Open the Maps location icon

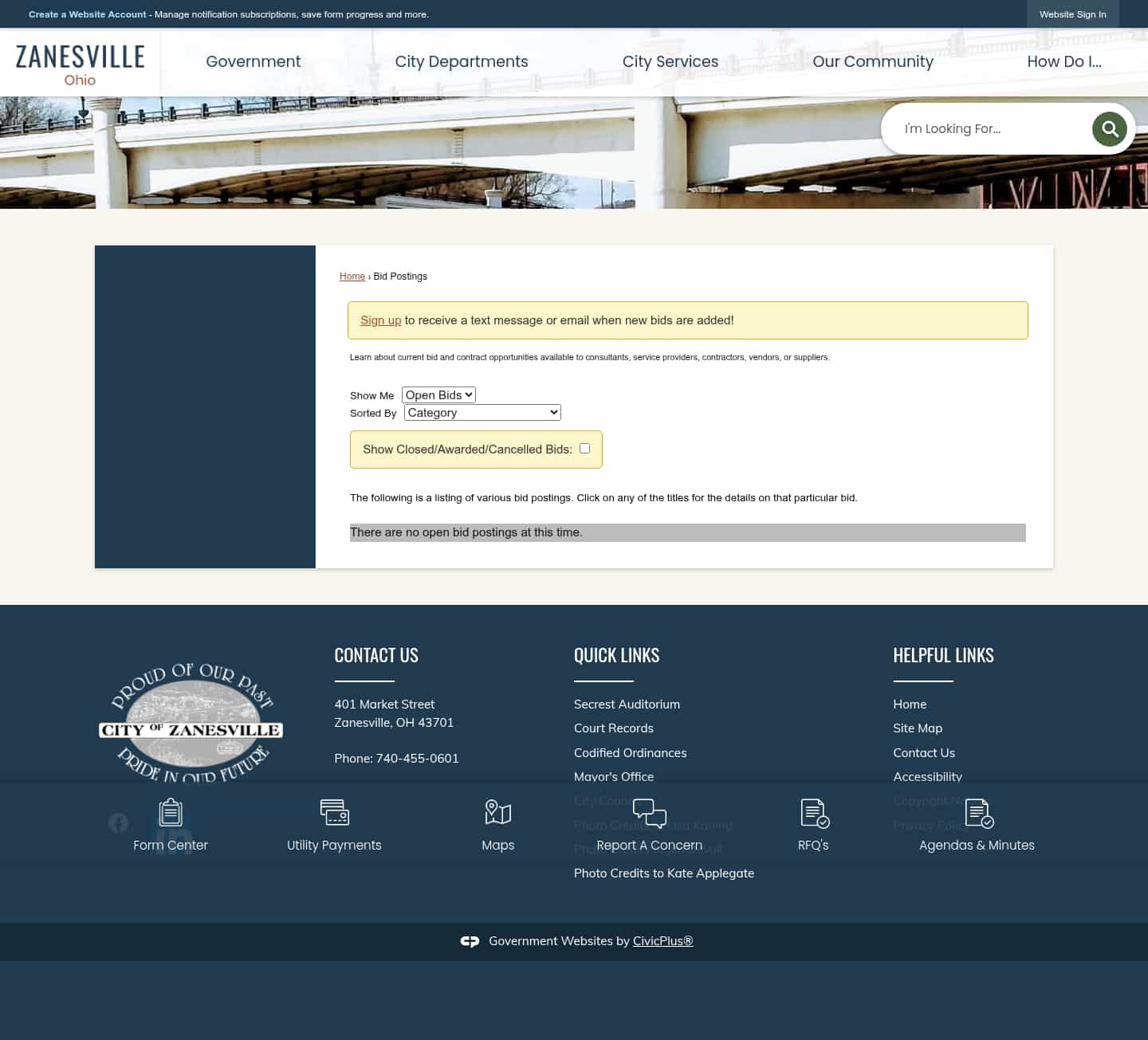[x=498, y=812]
